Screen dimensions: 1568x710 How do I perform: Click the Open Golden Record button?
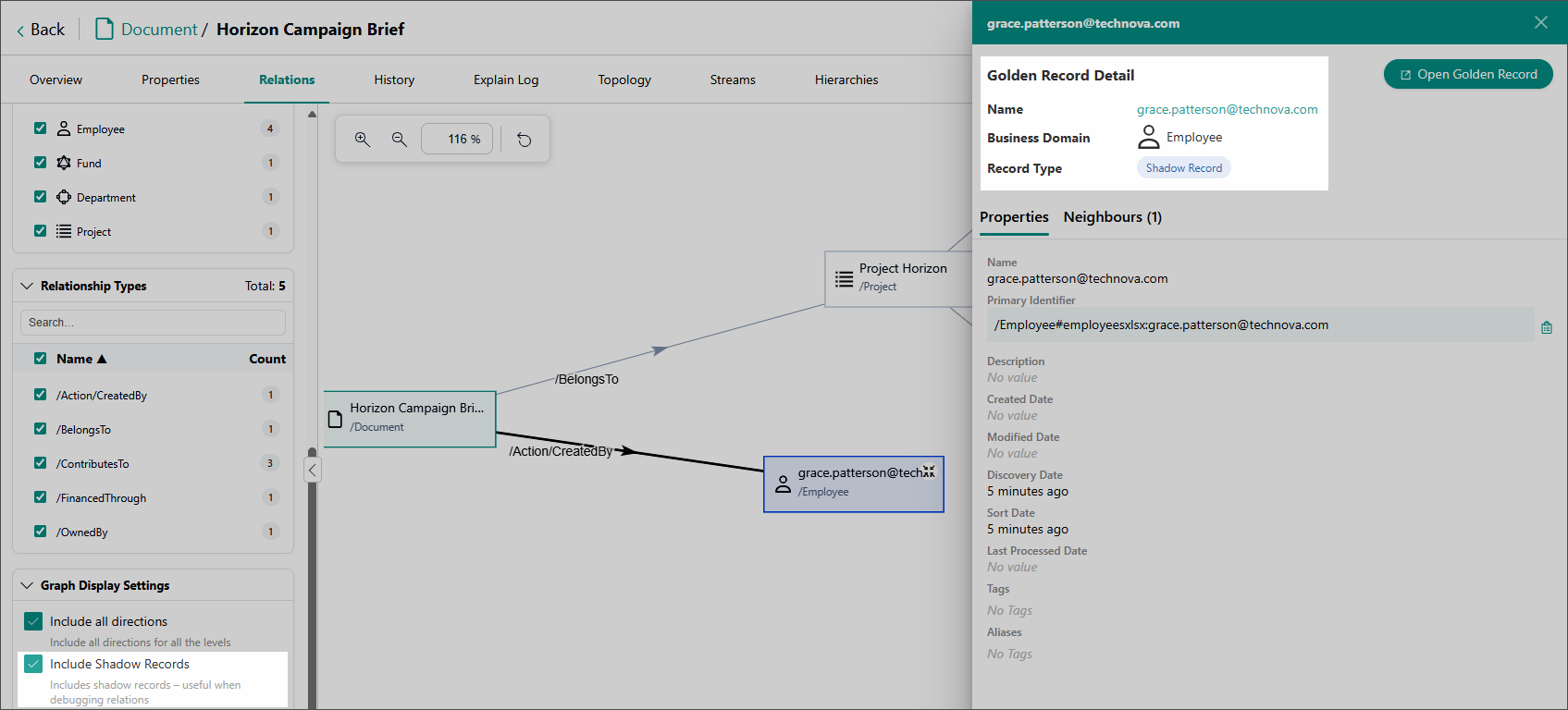(1467, 74)
